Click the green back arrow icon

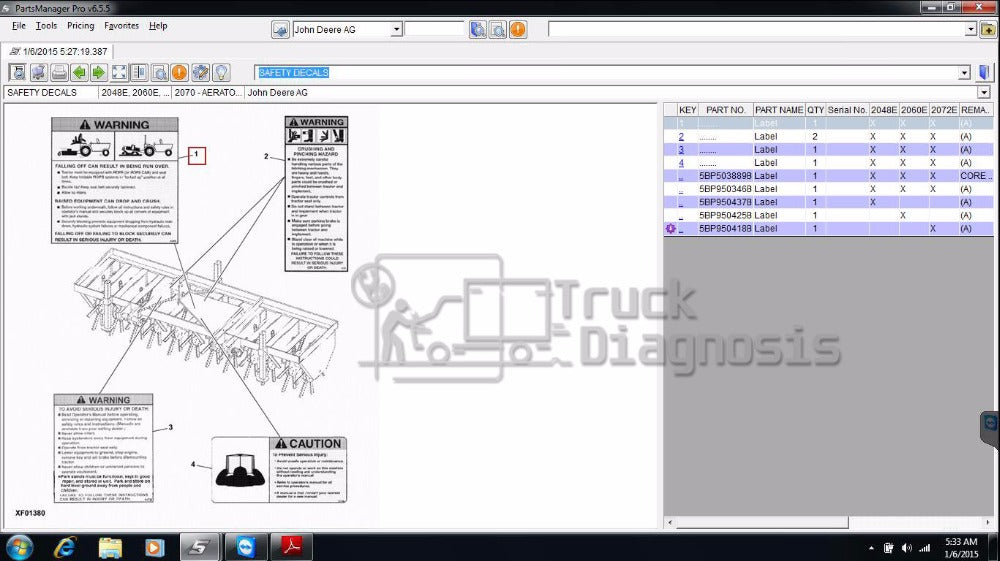[79, 72]
